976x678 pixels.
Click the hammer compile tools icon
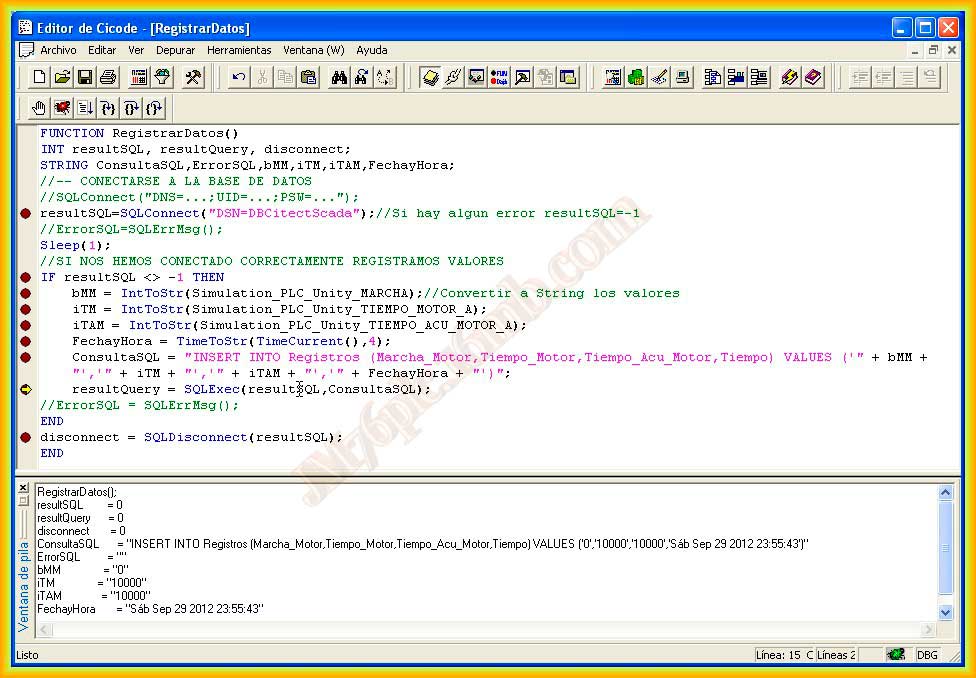(x=193, y=77)
